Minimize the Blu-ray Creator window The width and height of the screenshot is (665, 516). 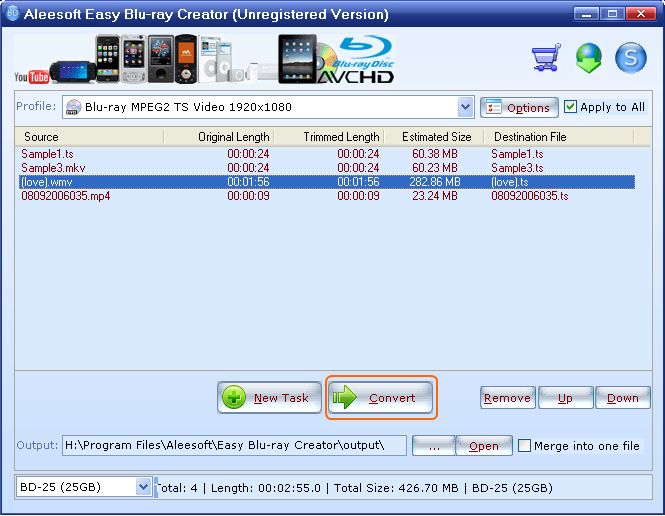coord(586,14)
